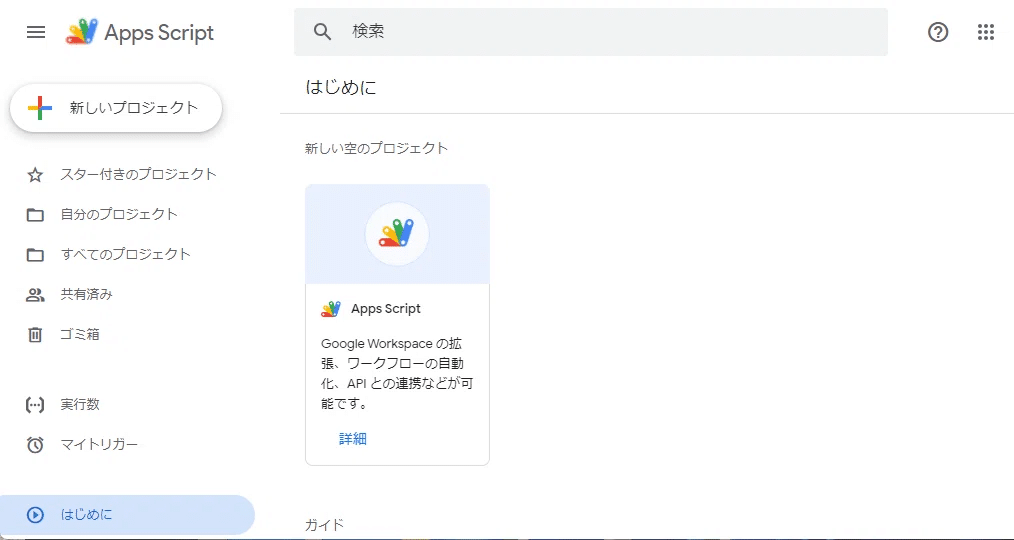Viewport: 1014px width, 540px height.
Task: Click the search magnifier icon
Action: tap(322, 32)
